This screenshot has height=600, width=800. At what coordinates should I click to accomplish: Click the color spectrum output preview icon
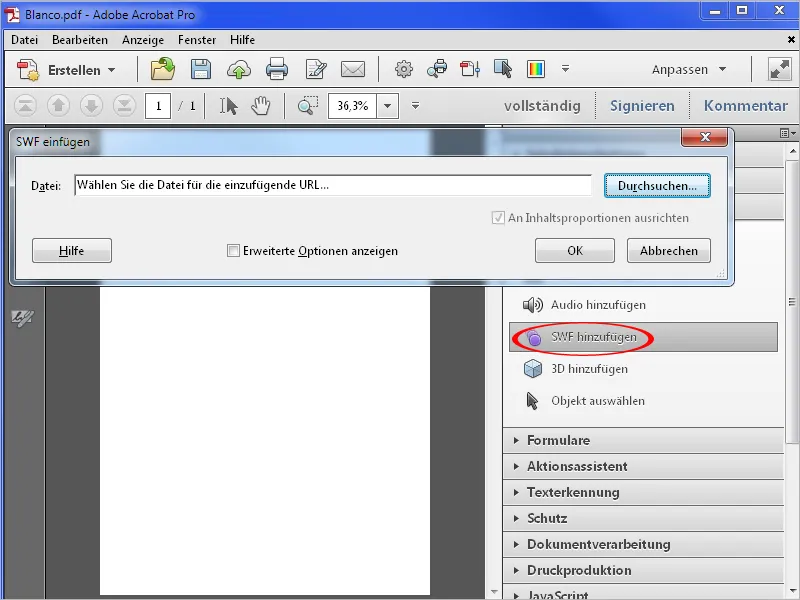(x=536, y=69)
